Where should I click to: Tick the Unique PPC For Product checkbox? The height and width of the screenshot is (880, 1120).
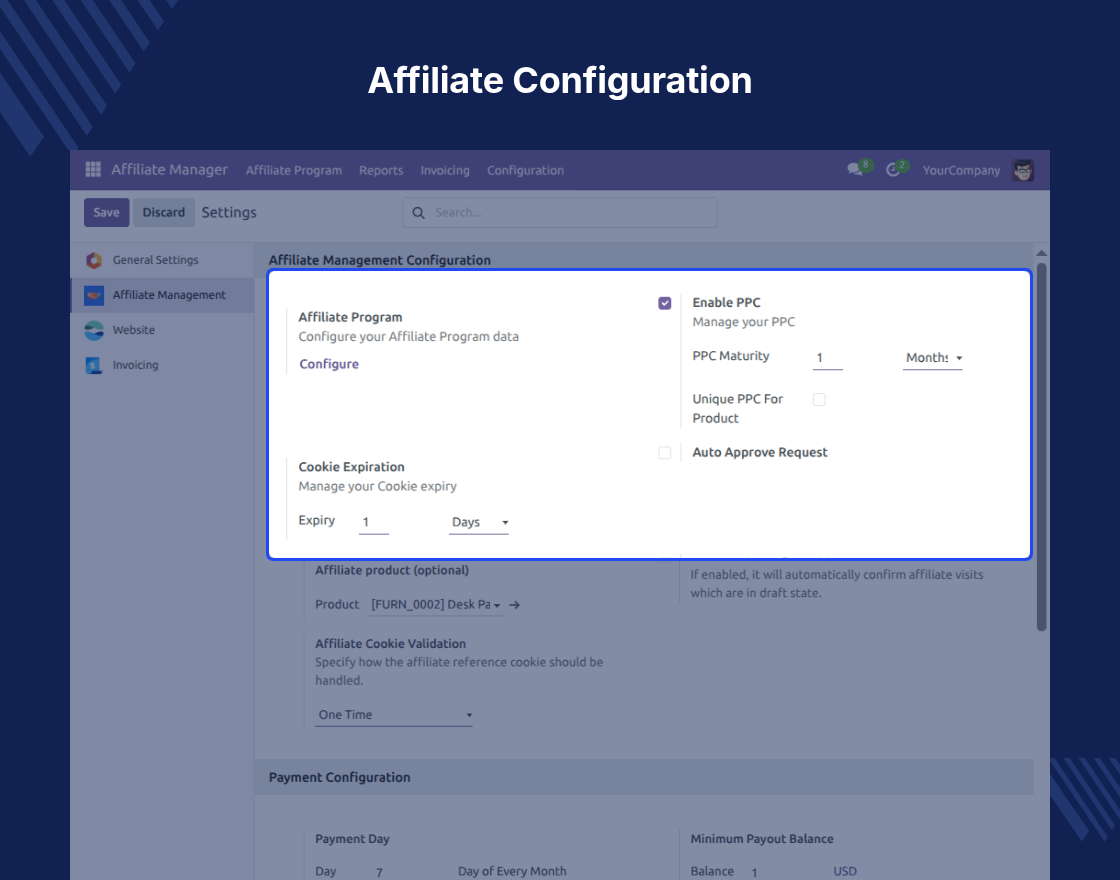pos(819,399)
